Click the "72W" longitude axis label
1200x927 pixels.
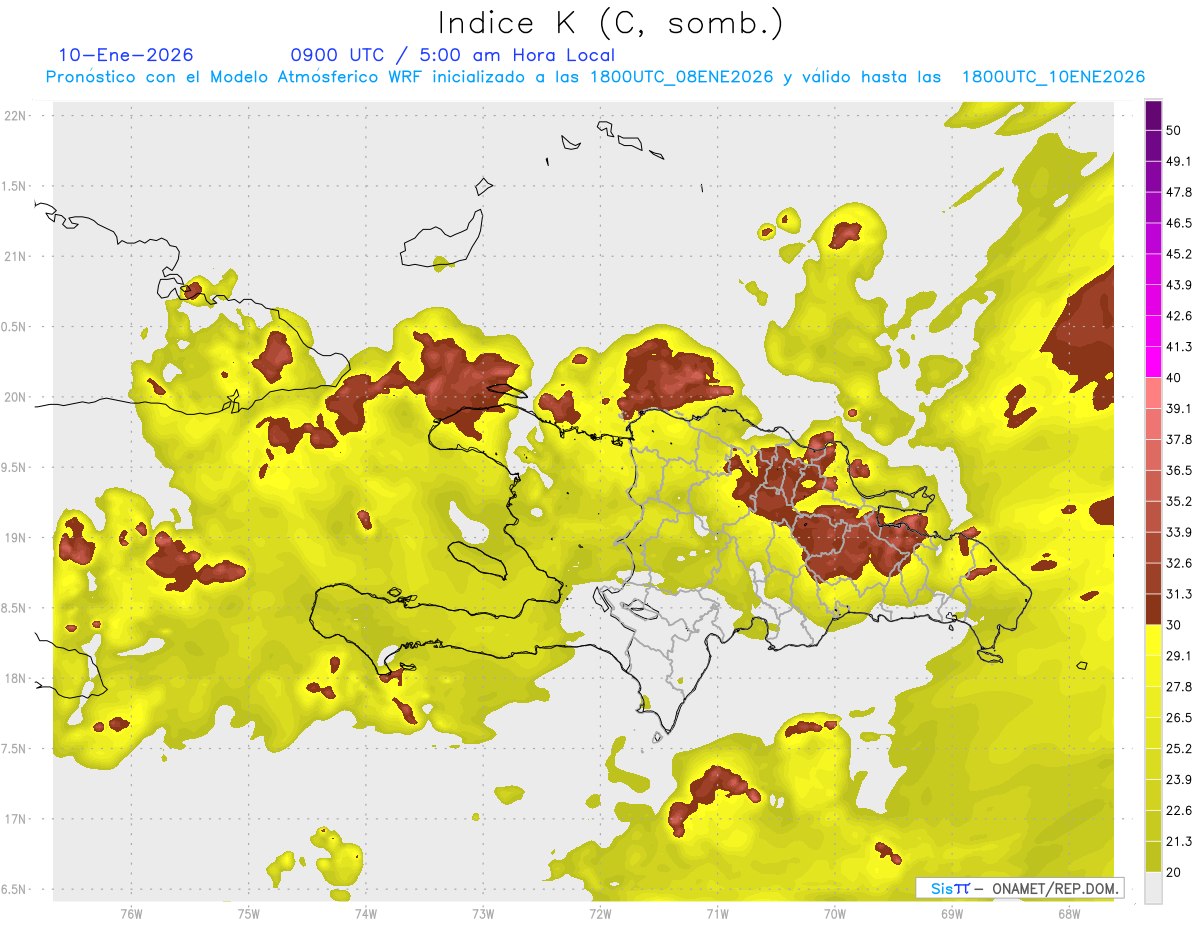[600, 914]
